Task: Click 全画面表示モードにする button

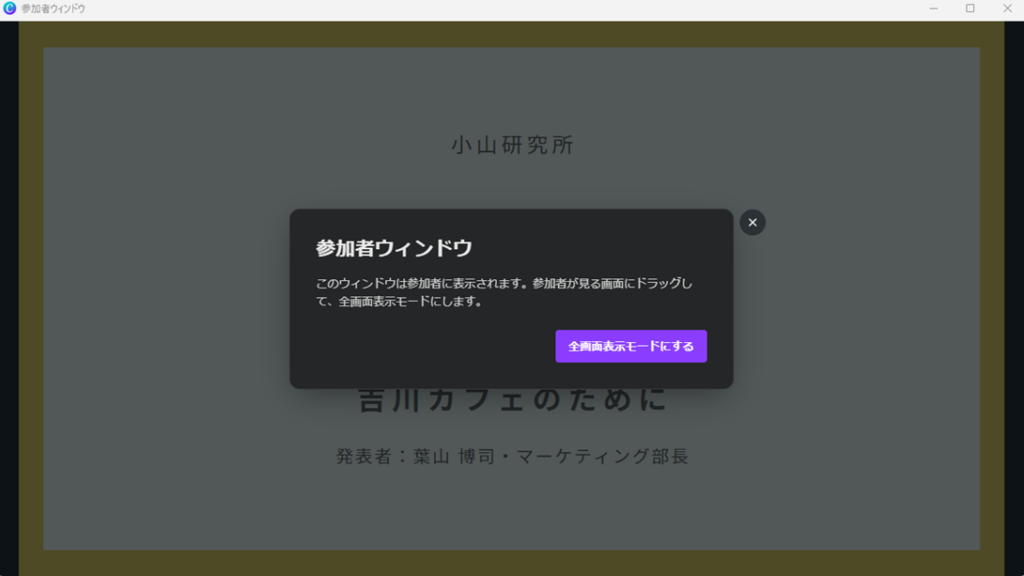Action: [x=631, y=346]
